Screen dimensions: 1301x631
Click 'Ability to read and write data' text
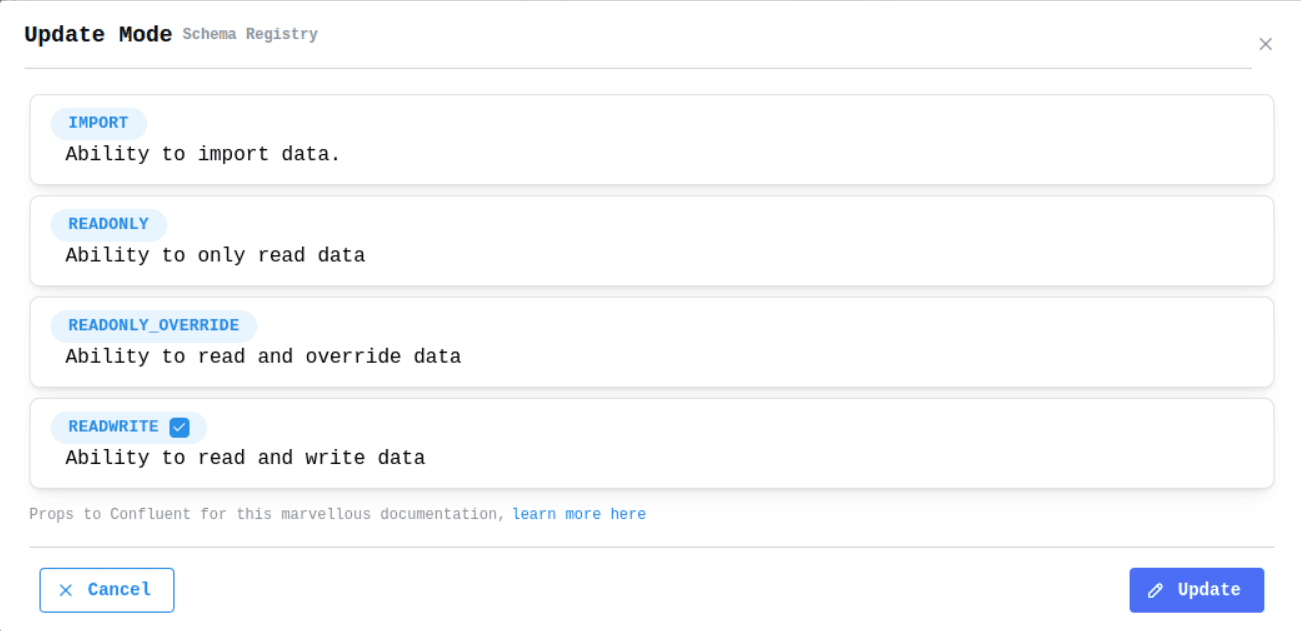tap(245, 458)
